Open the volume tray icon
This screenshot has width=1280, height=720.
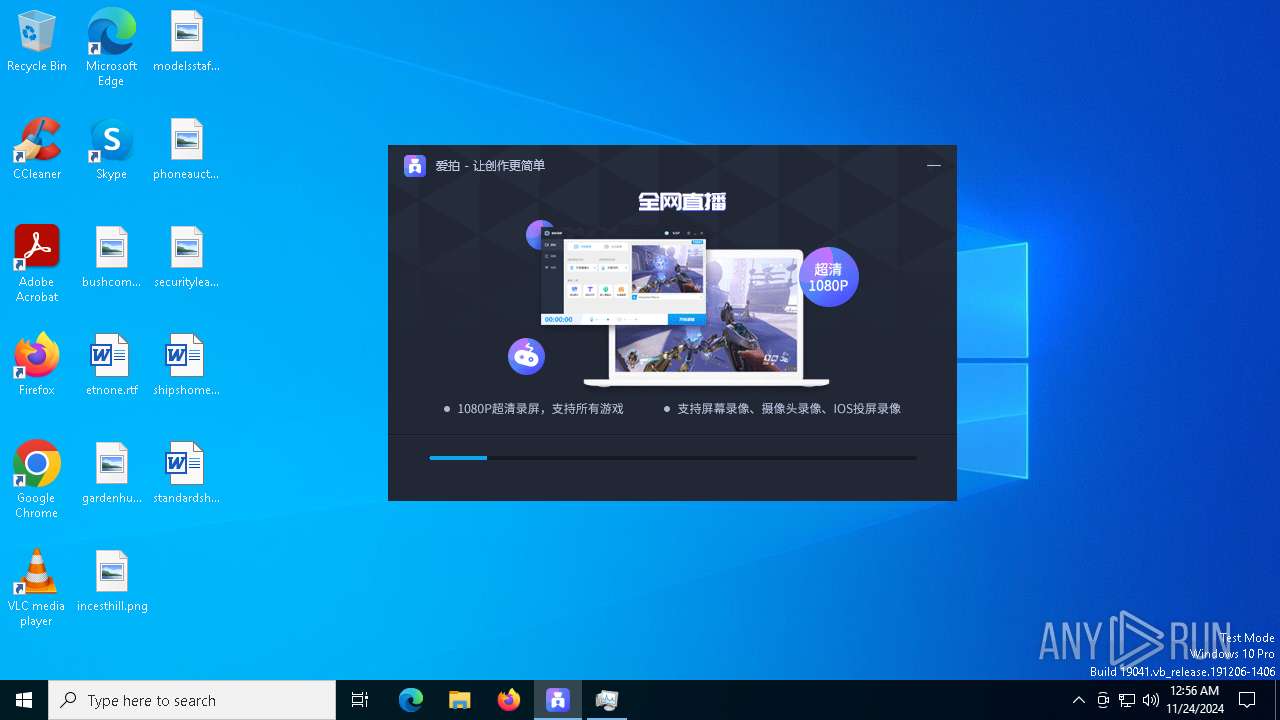(x=1151, y=700)
